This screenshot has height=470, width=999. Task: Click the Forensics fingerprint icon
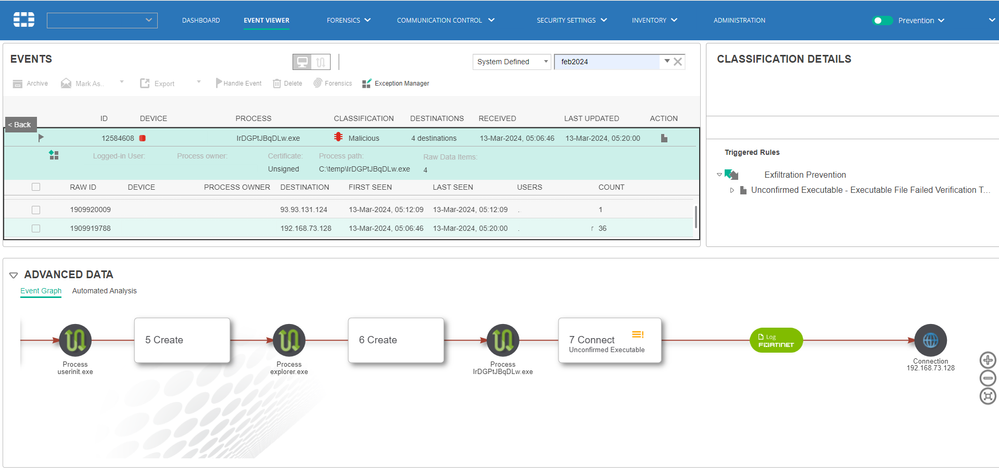coord(317,83)
